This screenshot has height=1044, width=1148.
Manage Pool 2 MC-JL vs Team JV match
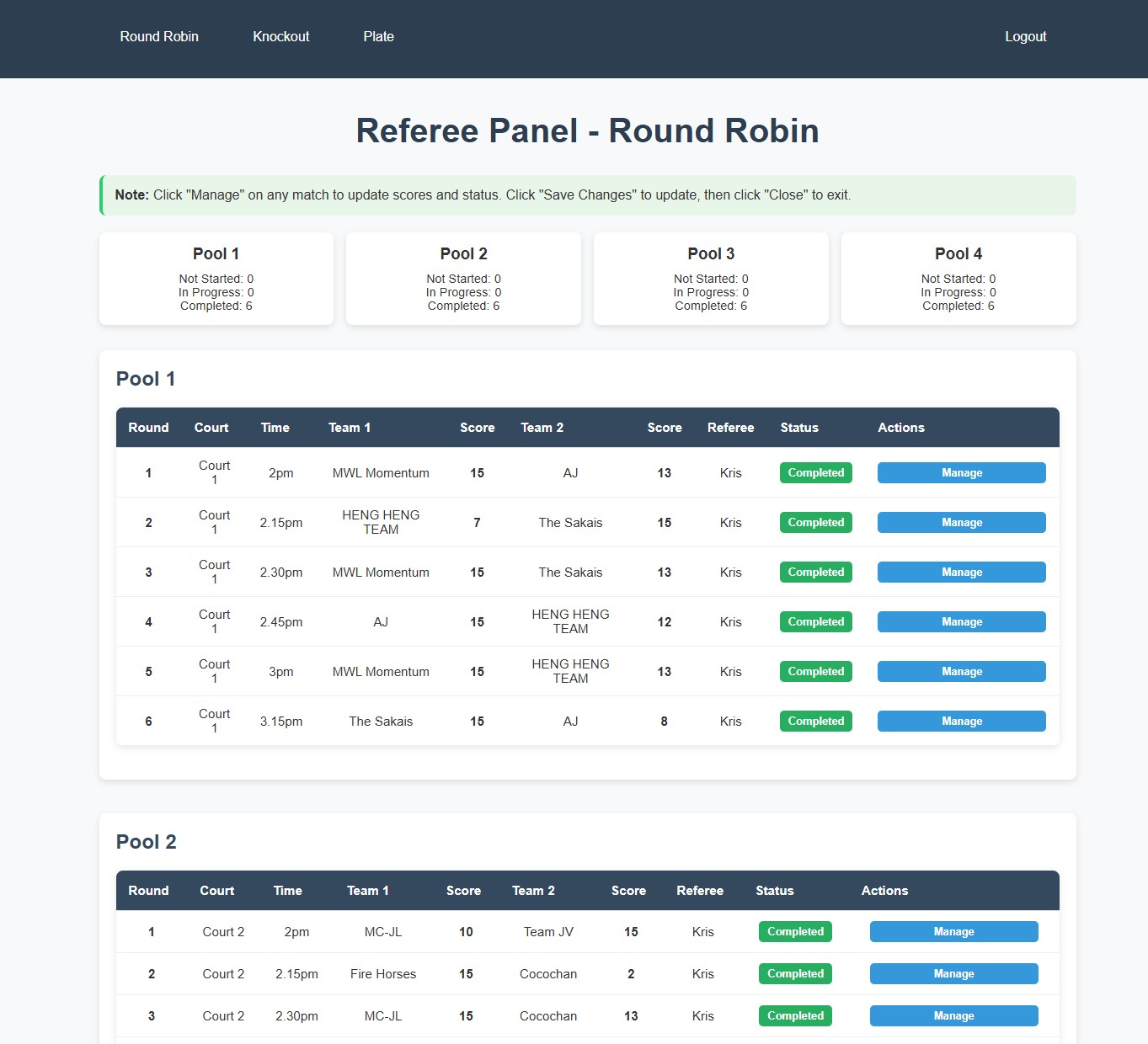point(953,932)
